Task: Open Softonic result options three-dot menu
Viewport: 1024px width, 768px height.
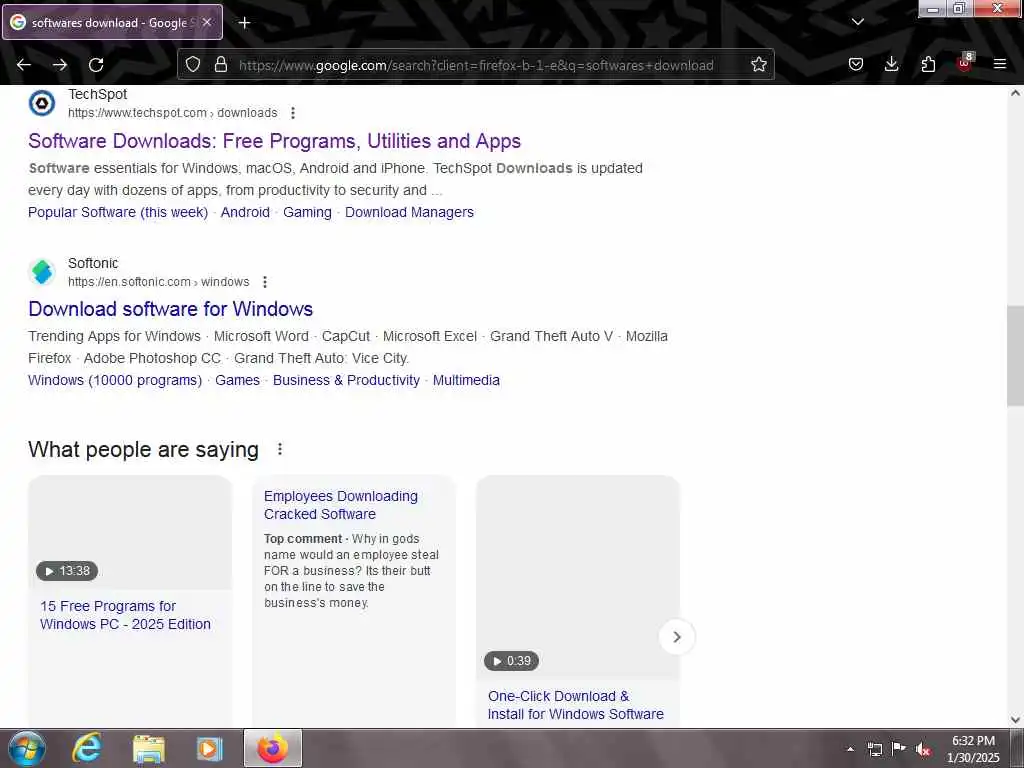Action: [x=264, y=282]
